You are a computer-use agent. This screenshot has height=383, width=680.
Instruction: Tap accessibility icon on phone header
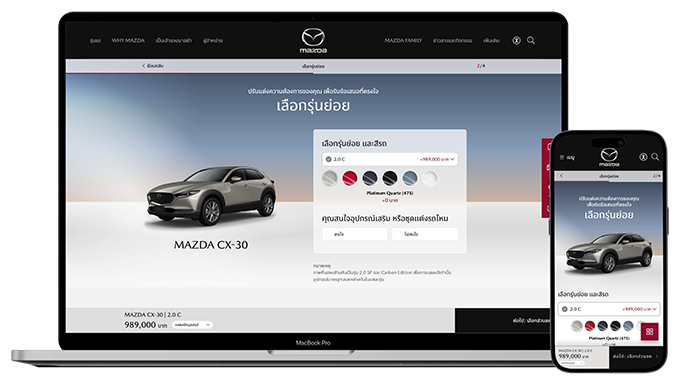click(x=643, y=157)
